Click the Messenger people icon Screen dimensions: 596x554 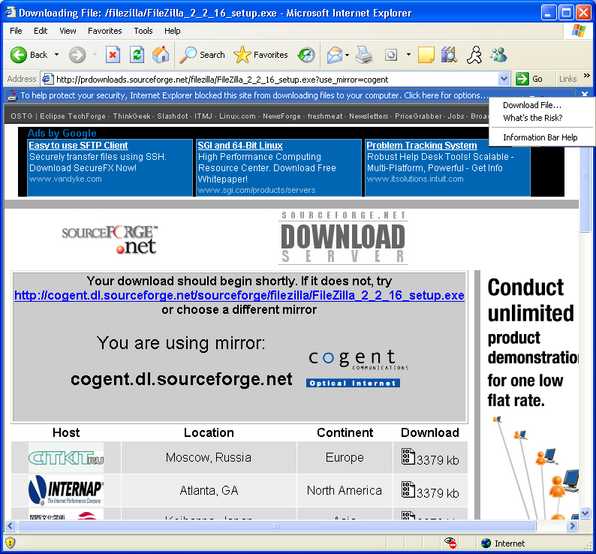[498, 55]
